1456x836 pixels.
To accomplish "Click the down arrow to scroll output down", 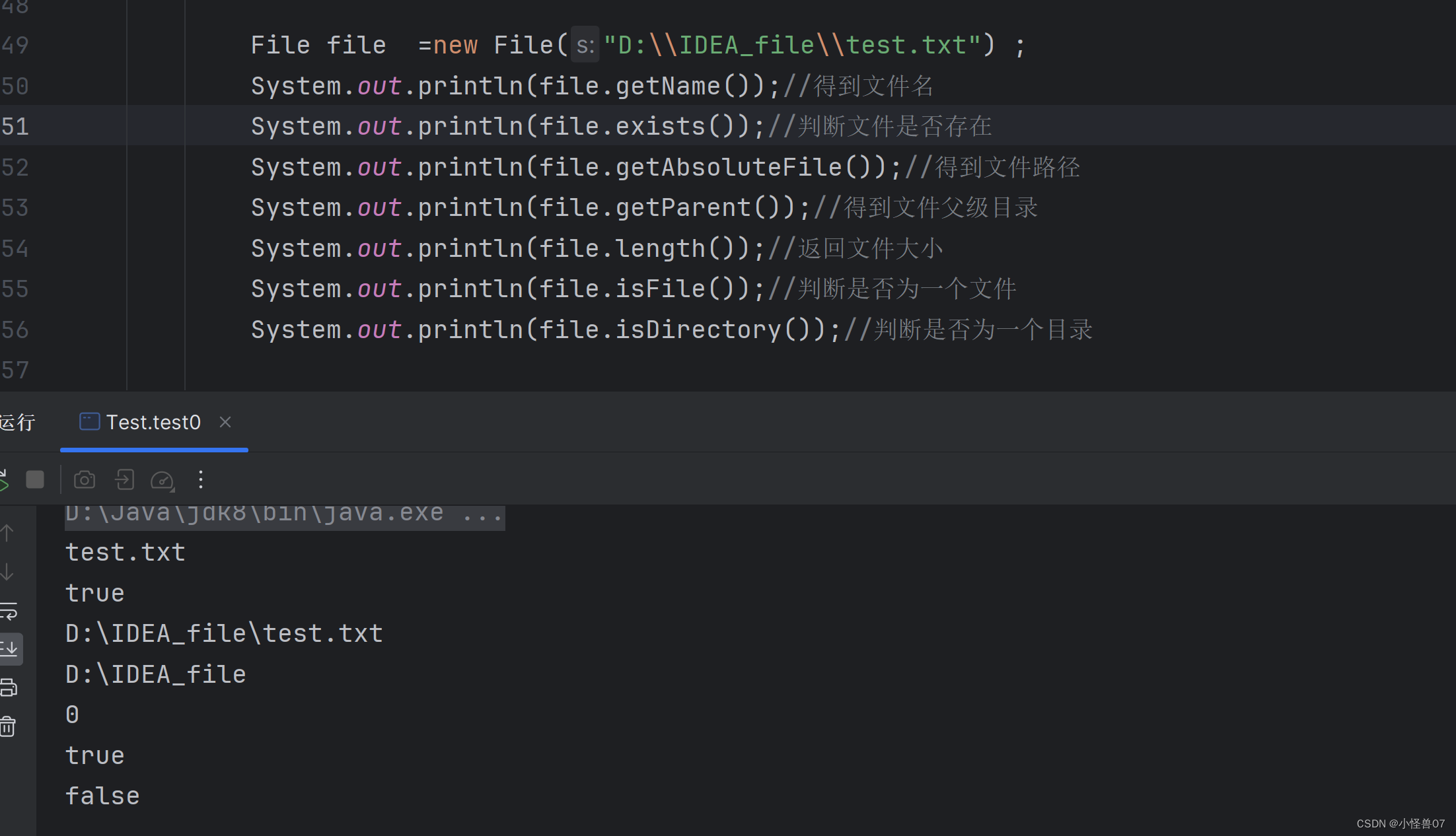I will pyautogui.click(x=8, y=572).
